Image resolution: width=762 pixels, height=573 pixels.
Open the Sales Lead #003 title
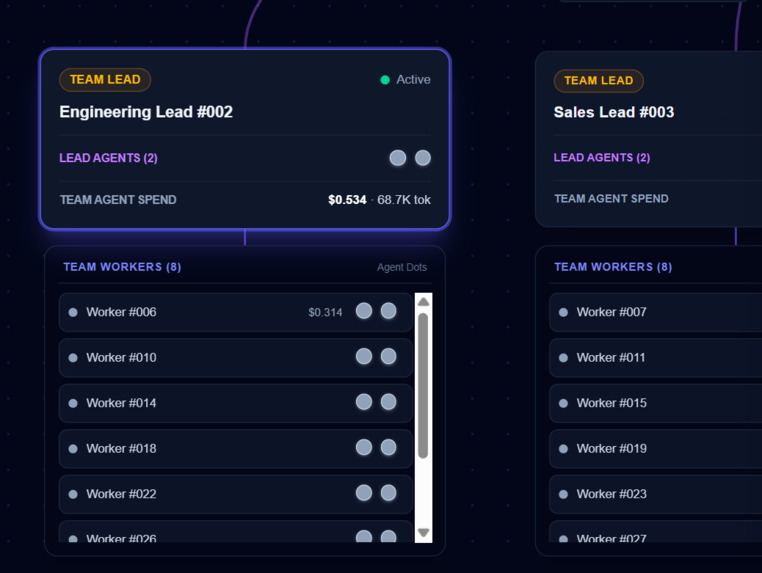tap(614, 112)
